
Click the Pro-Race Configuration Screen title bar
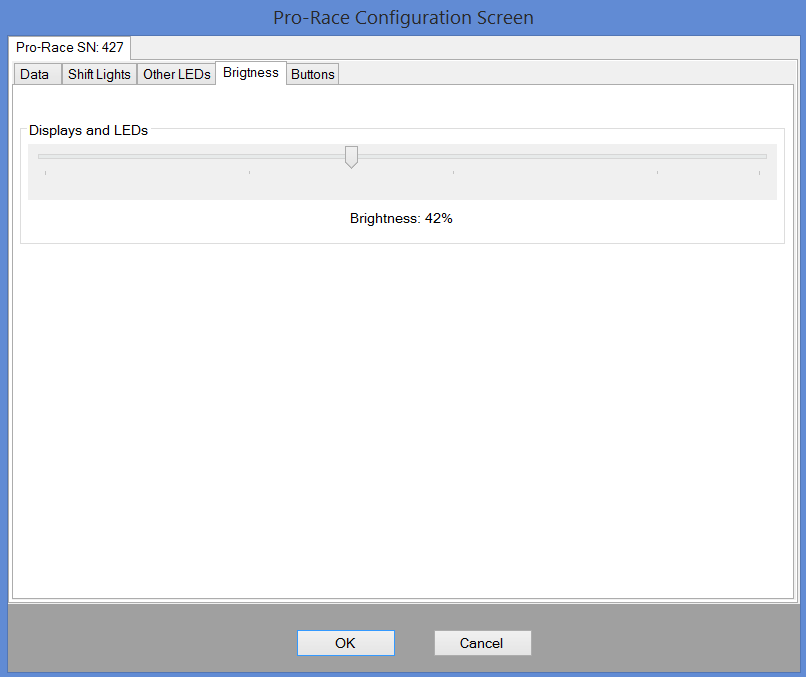click(x=403, y=18)
